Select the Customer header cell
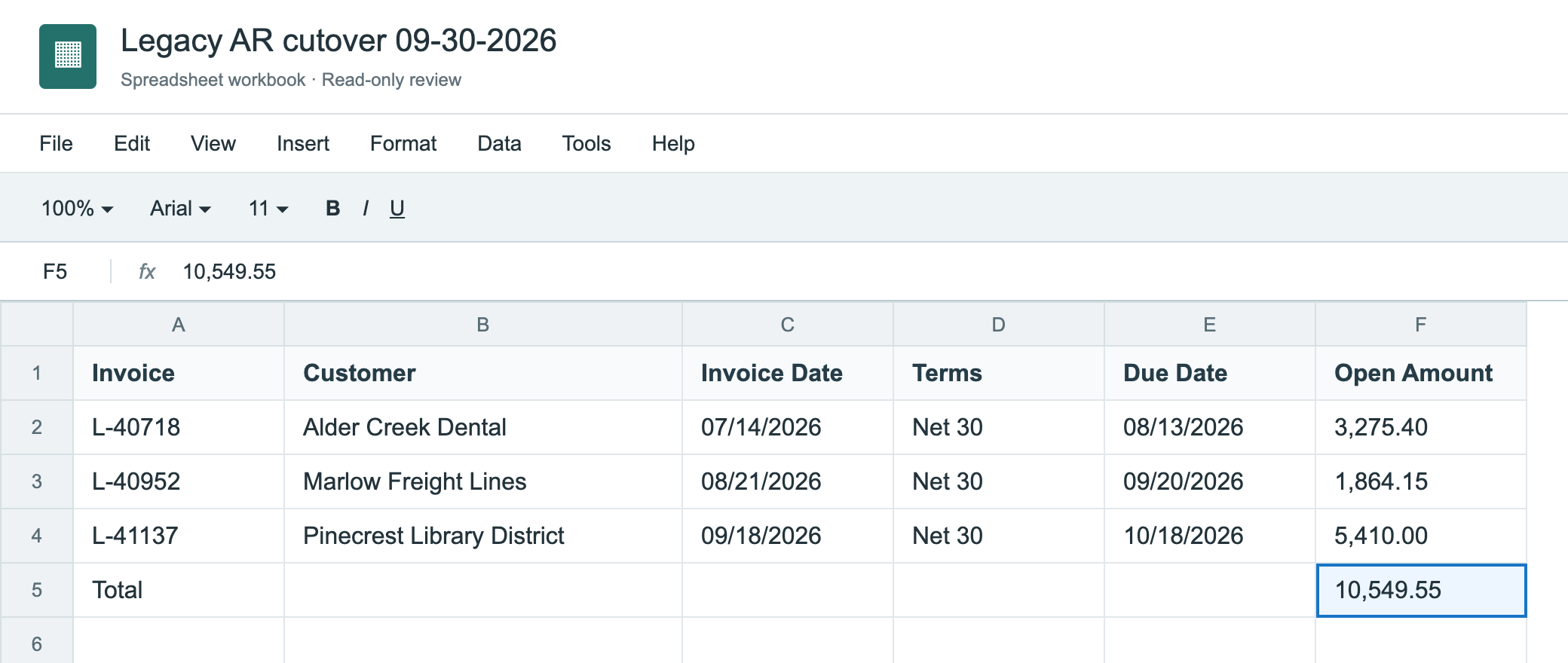 click(483, 373)
